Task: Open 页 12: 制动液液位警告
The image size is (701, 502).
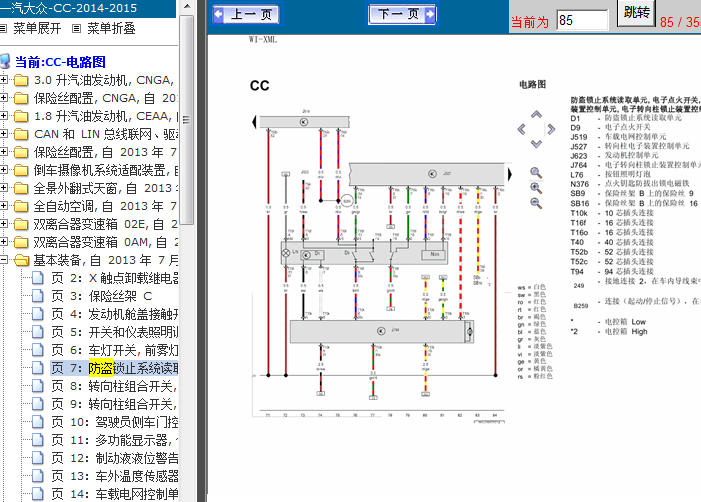Action: pos(114,458)
